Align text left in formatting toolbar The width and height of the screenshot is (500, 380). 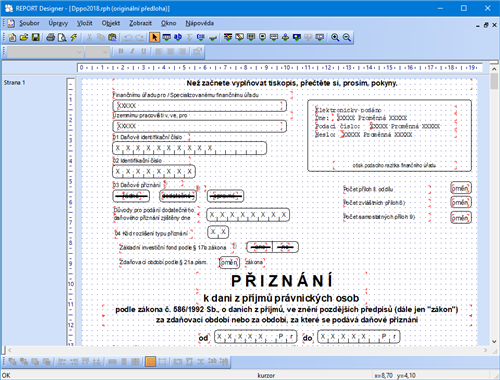159,51
